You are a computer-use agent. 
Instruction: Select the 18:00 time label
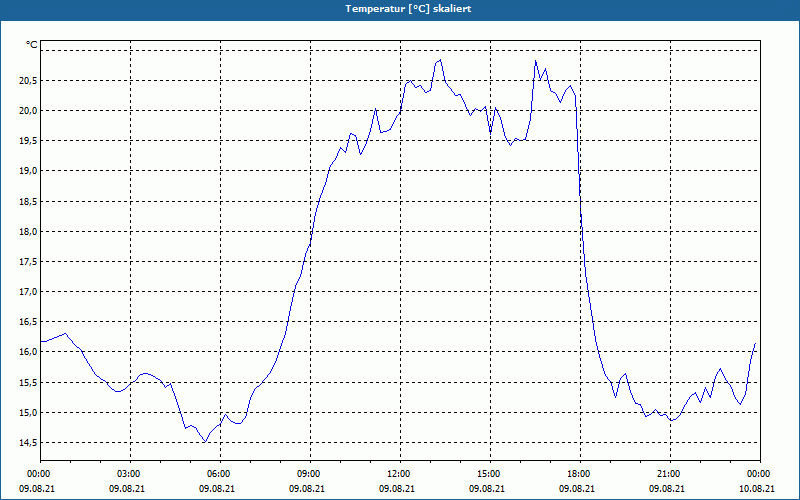tap(578, 474)
